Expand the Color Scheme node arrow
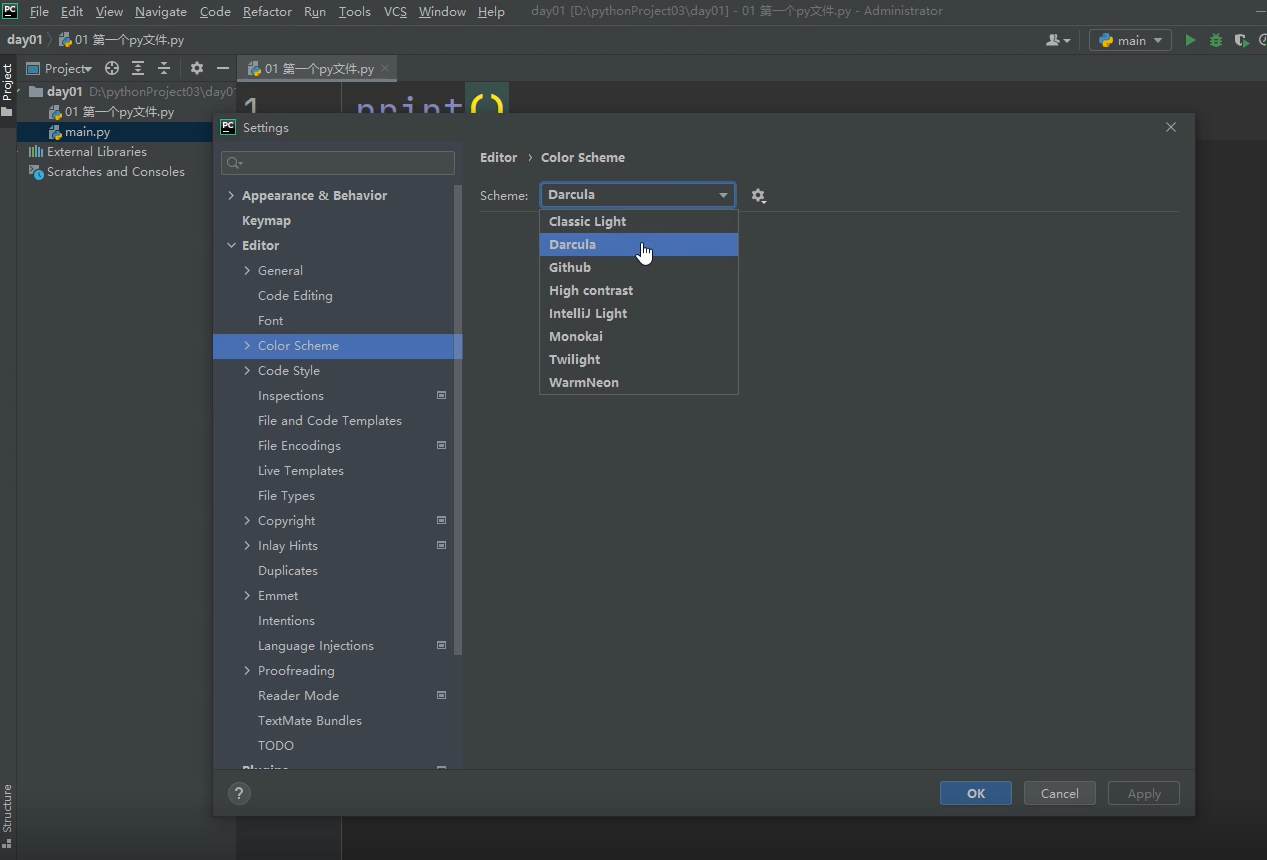This screenshot has width=1267, height=860. coord(247,345)
